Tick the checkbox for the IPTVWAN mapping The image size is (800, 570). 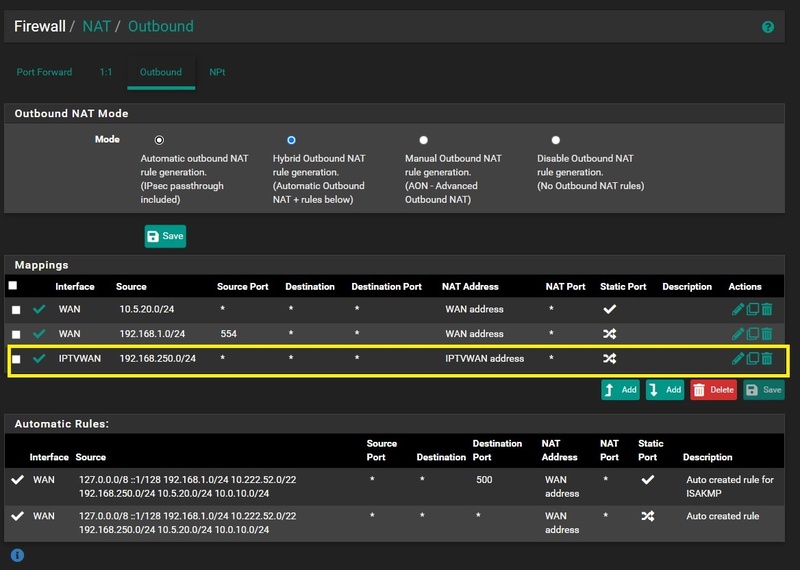click(16, 359)
